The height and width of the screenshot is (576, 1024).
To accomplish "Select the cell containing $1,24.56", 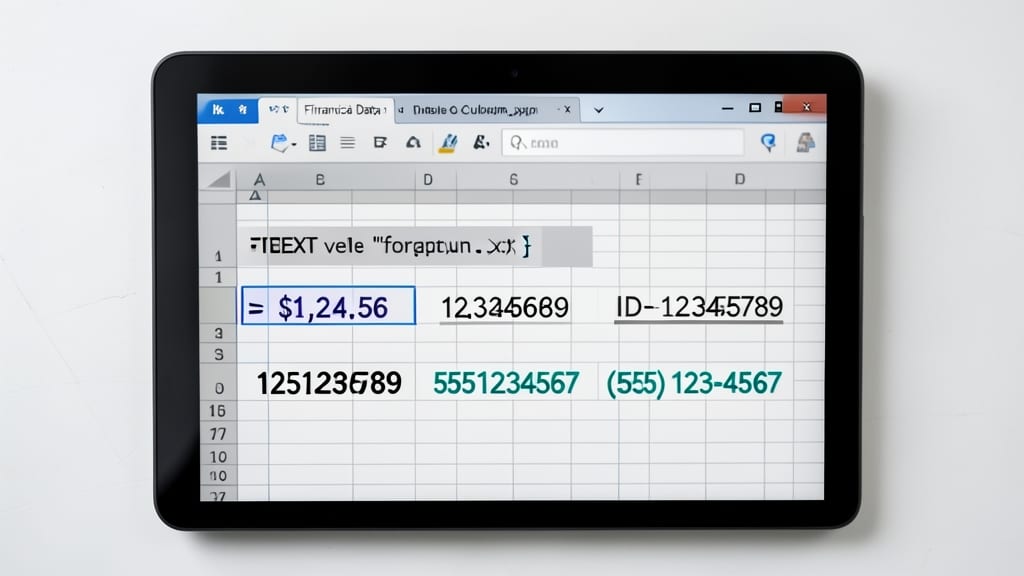I will point(328,306).
